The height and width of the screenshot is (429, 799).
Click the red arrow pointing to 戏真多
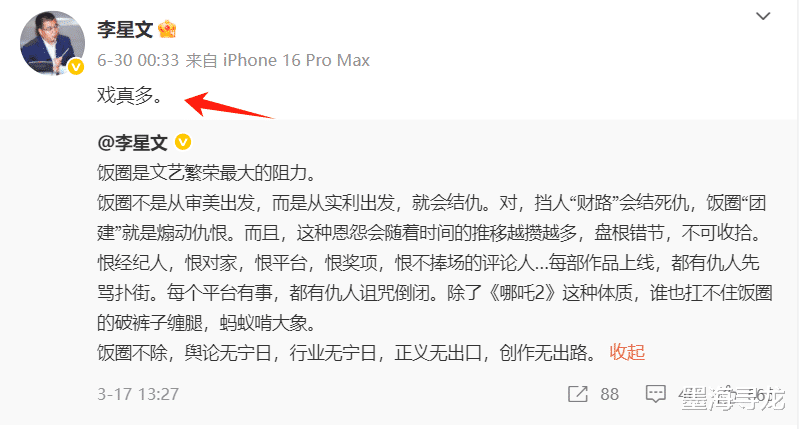click(229, 104)
